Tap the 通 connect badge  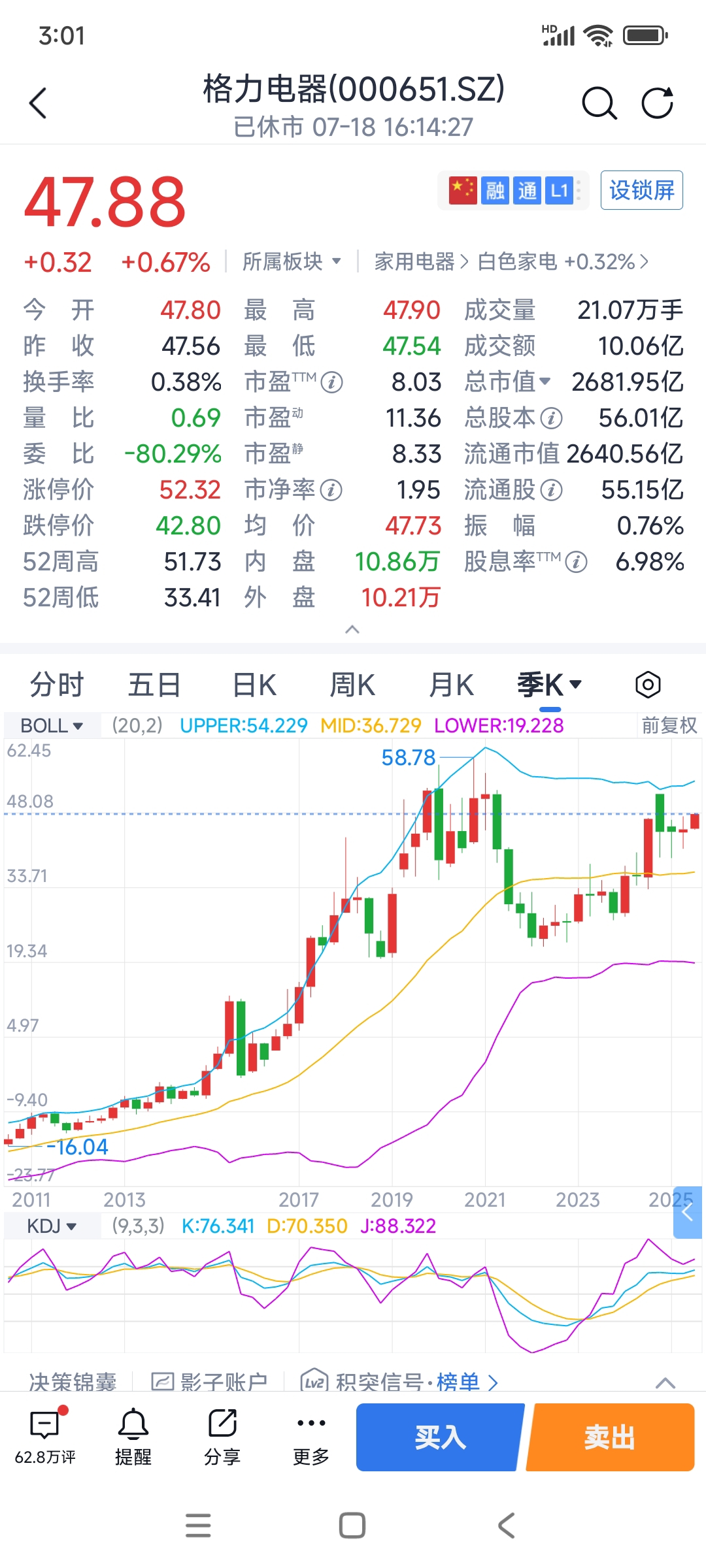pos(527,190)
